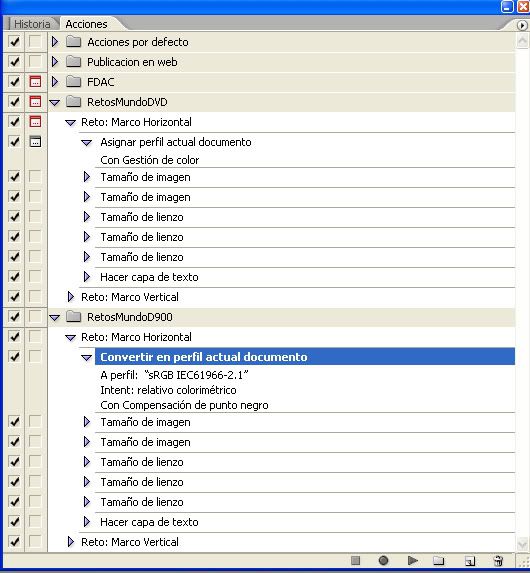
Task: Disable the Hacer capa de texto step under RetosMundoD900
Action: pos(14,521)
